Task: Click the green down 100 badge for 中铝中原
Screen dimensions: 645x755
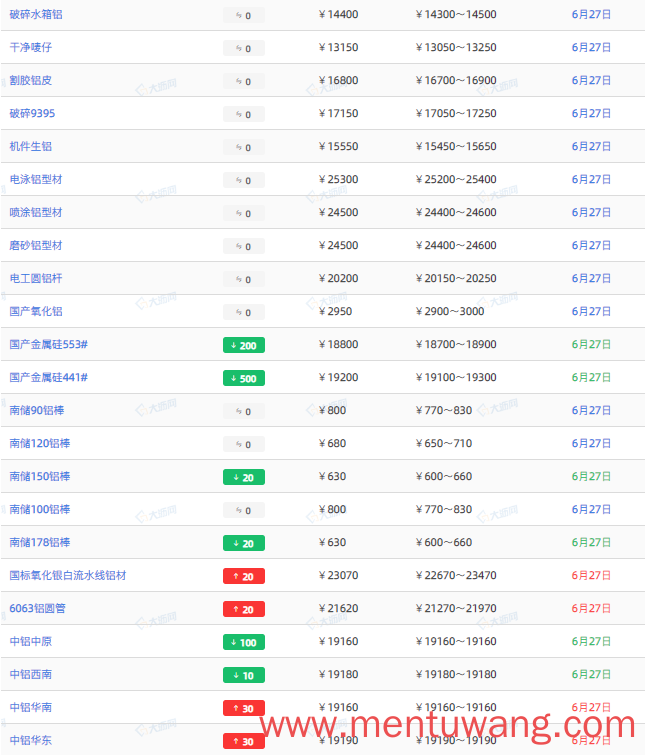Action: [x=244, y=642]
